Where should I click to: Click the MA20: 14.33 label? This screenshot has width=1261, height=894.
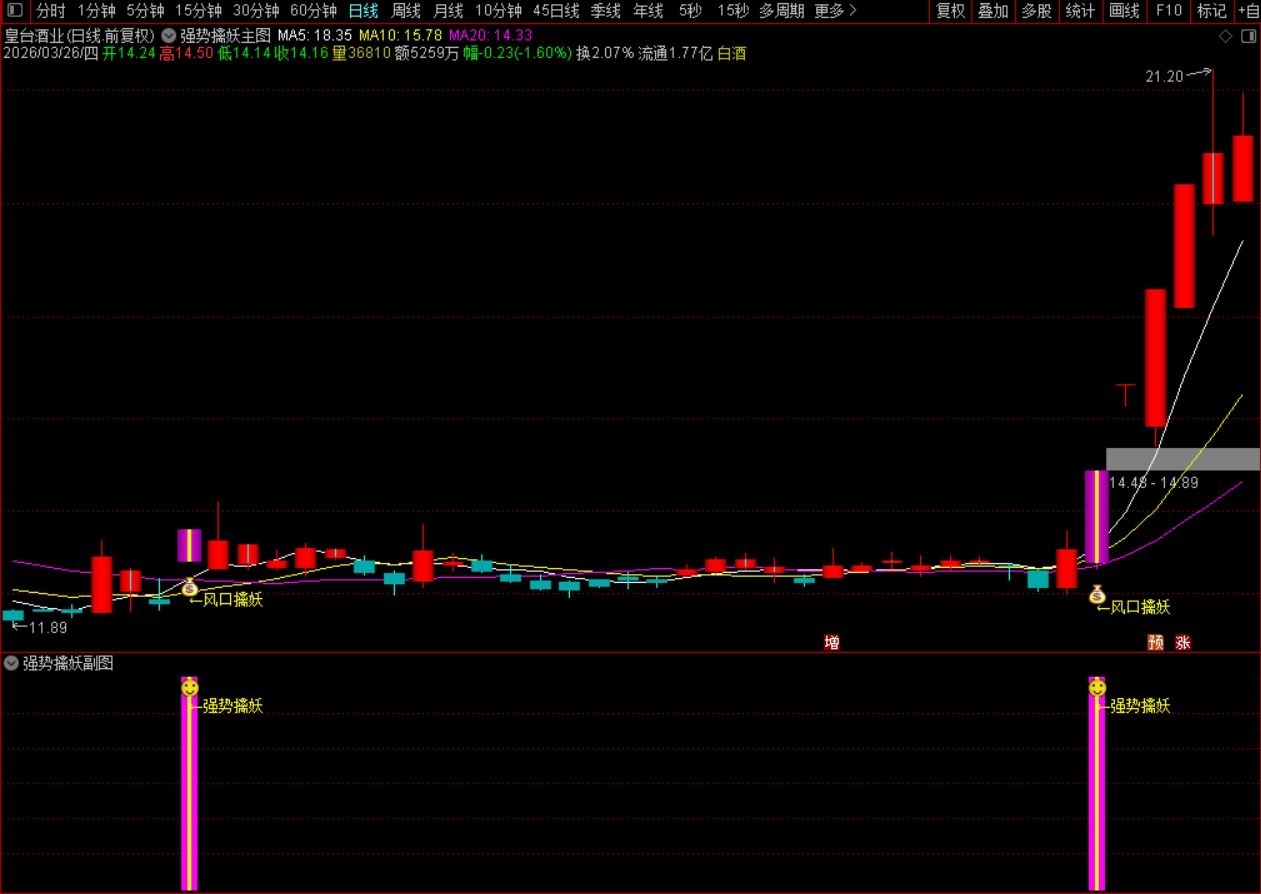point(490,35)
